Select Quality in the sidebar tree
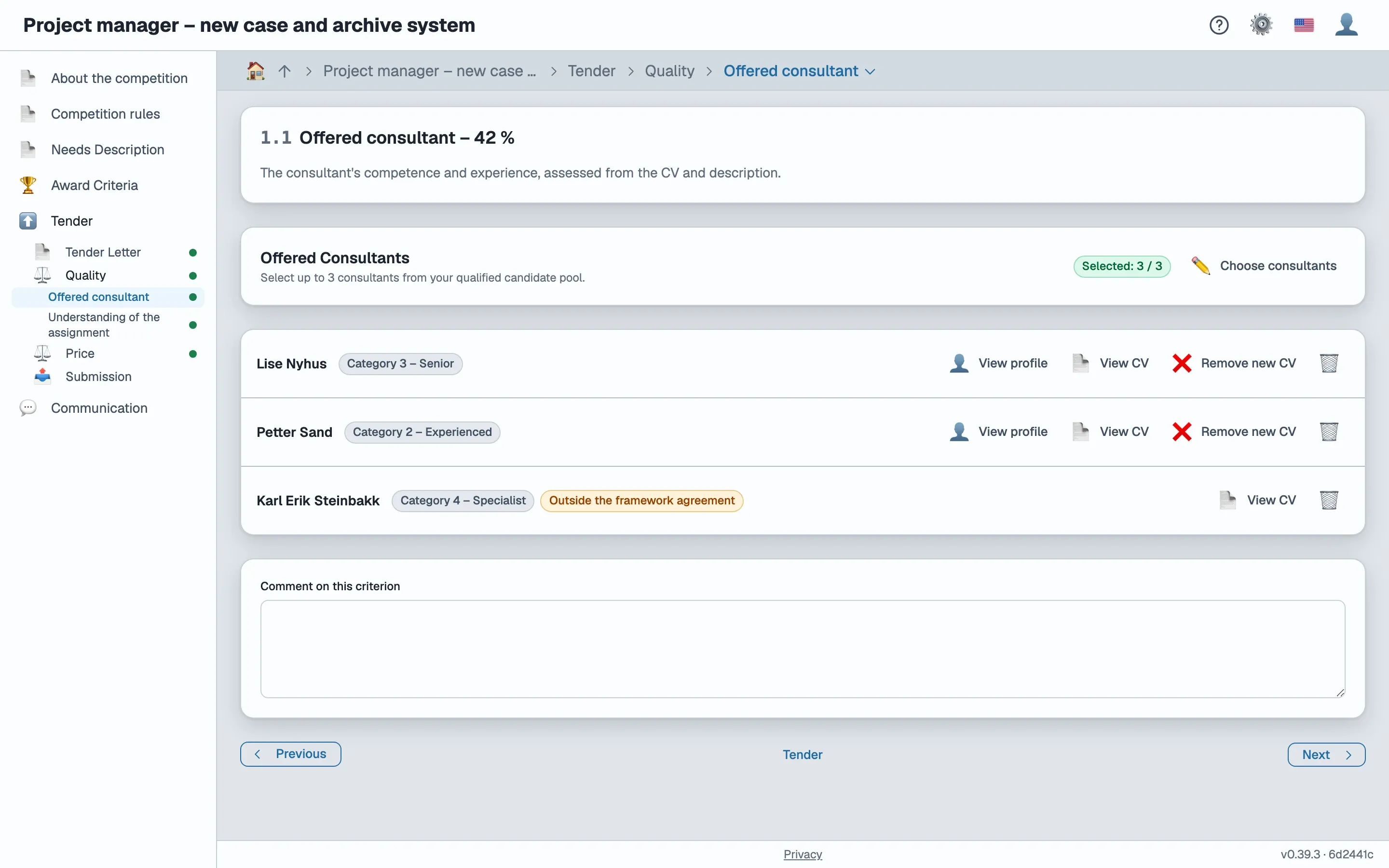Image resolution: width=1389 pixels, height=868 pixels. pos(85,275)
